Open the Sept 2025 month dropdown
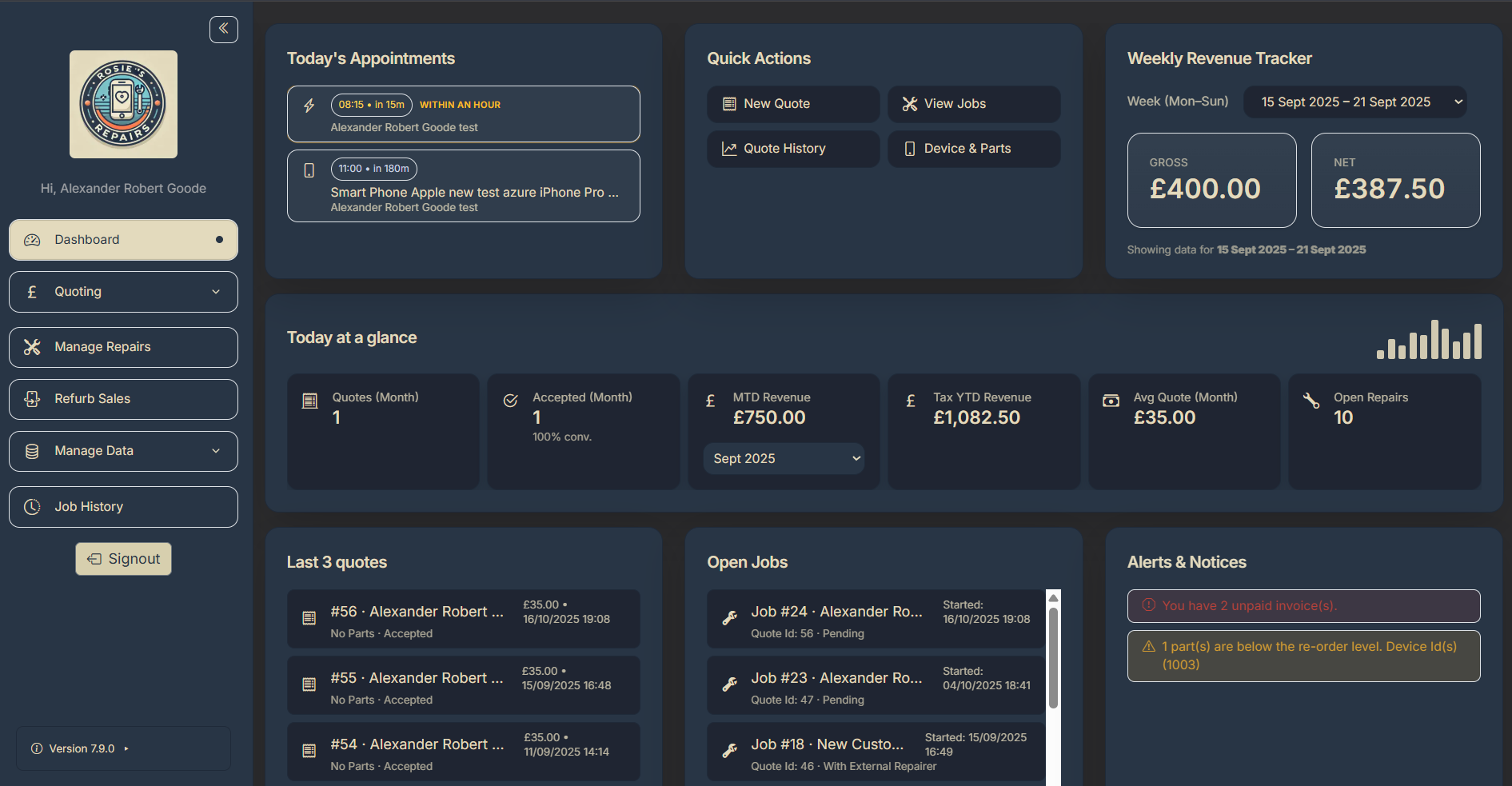The image size is (1512, 786). coord(784,459)
